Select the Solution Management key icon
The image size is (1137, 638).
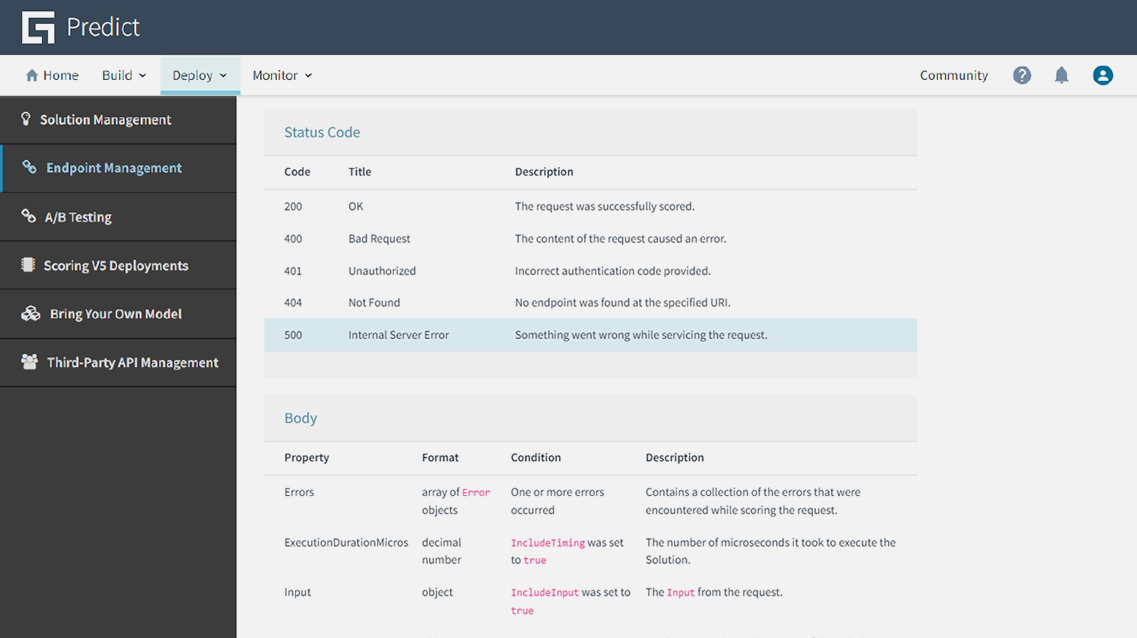coord(24,119)
